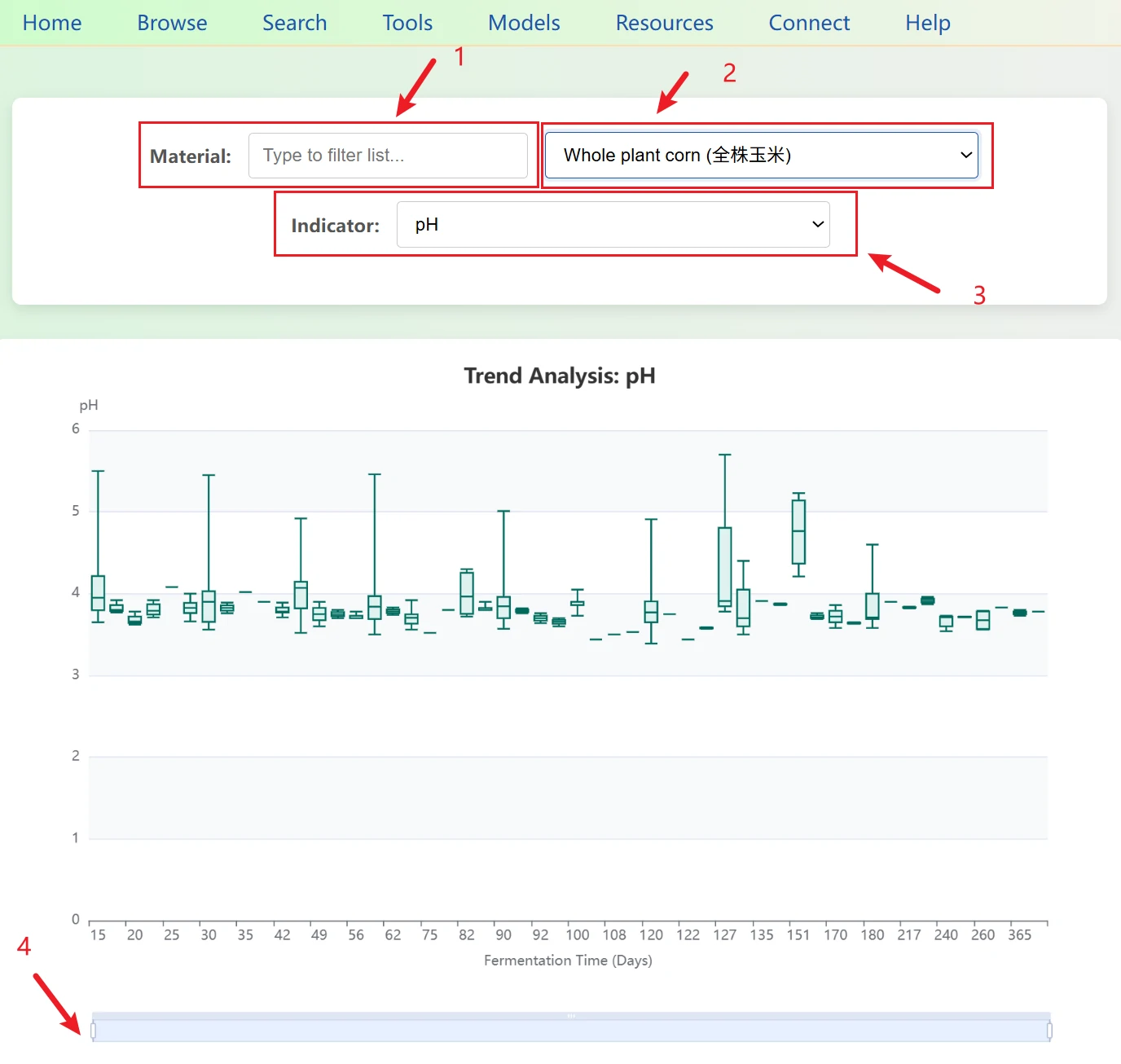Open the Indicator pH dropdown
Viewport: 1121px width, 1064px height.
pyautogui.click(x=613, y=225)
